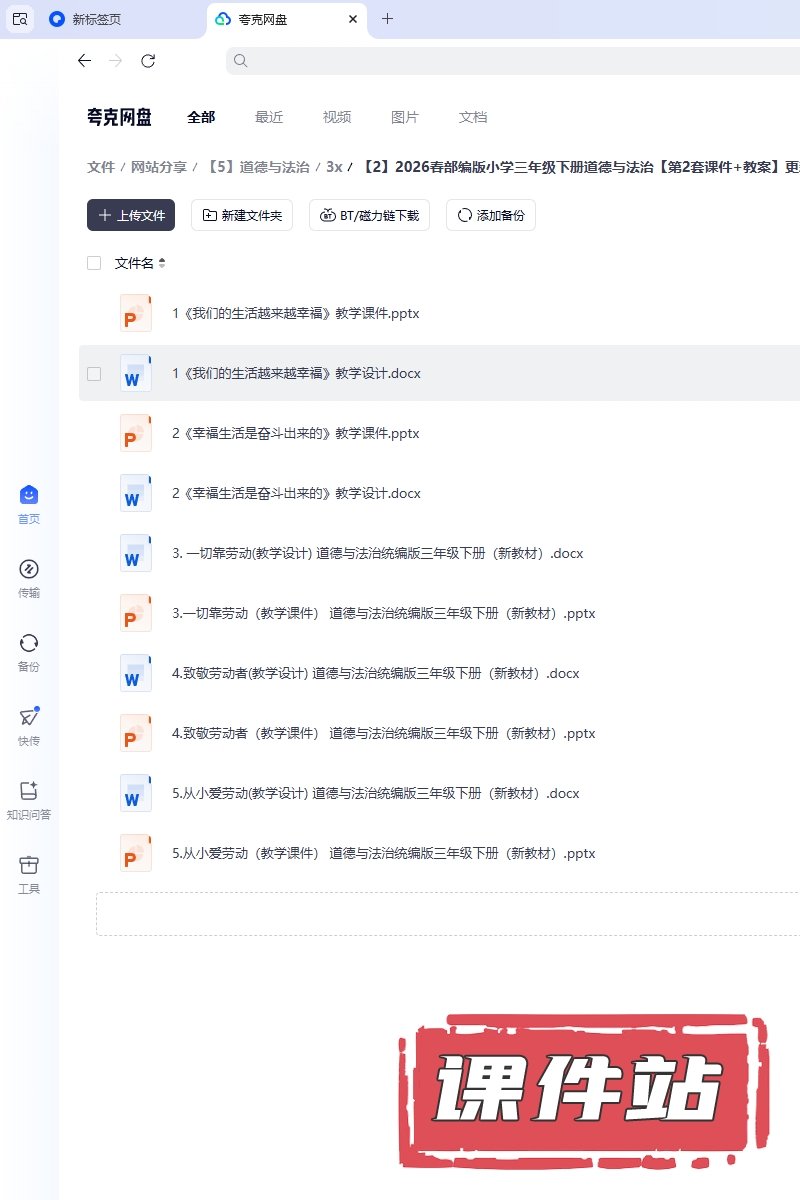Viewport: 800px width, 1200px height.
Task: Open the 备份 backup sidebar icon
Action: pos(29,644)
